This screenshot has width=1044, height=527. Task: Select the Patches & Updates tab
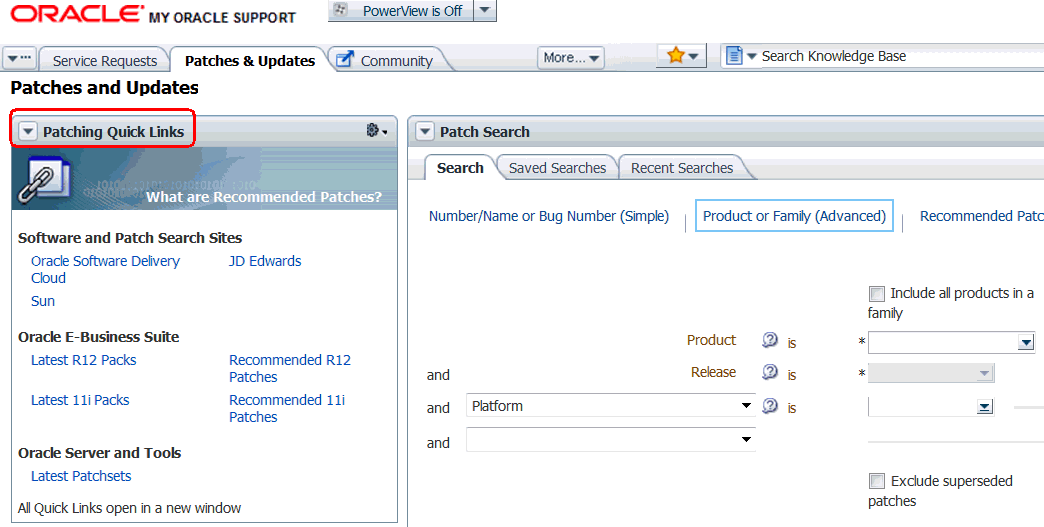coord(250,61)
